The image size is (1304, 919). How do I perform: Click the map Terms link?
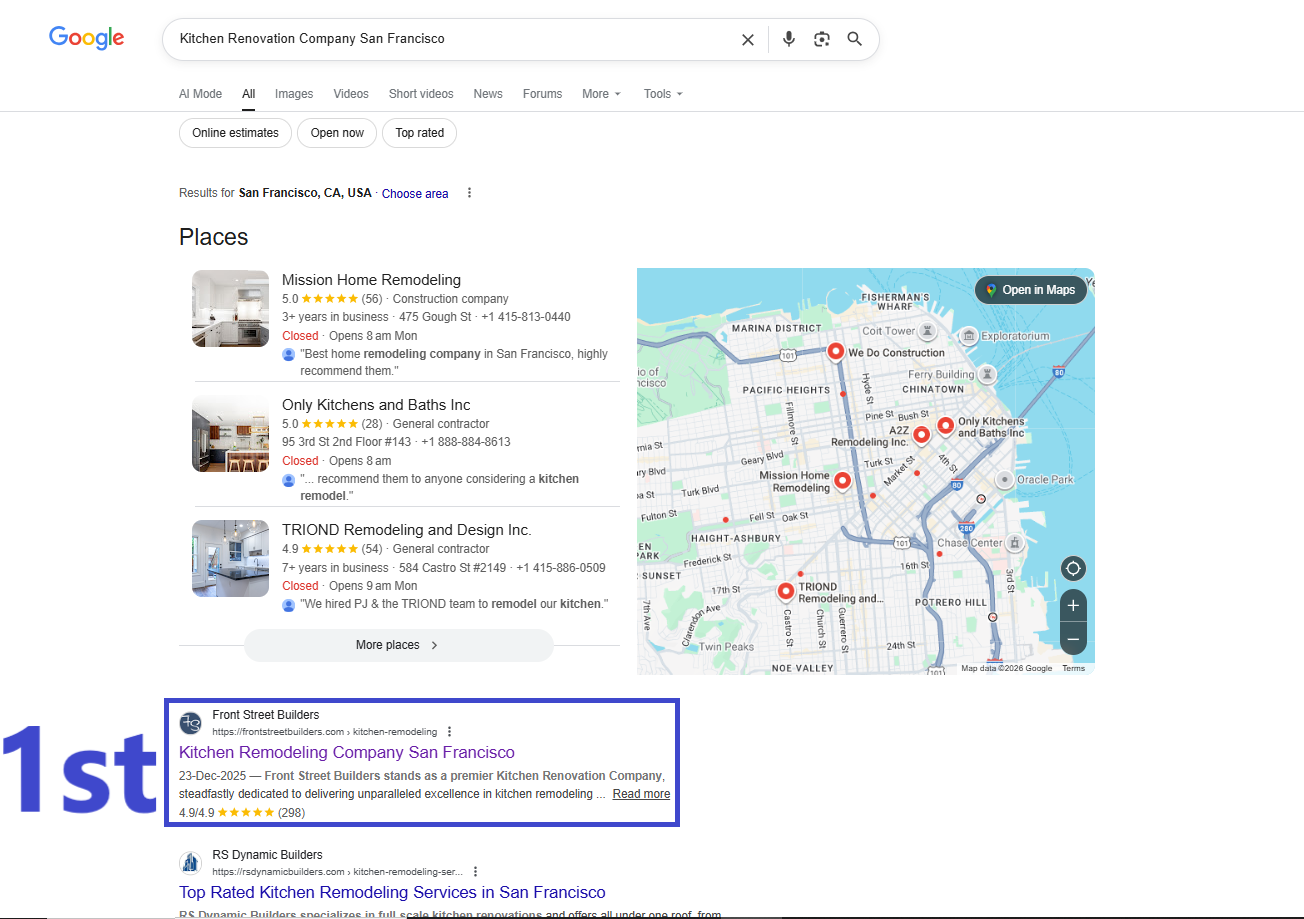click(x=1073, y=668)
